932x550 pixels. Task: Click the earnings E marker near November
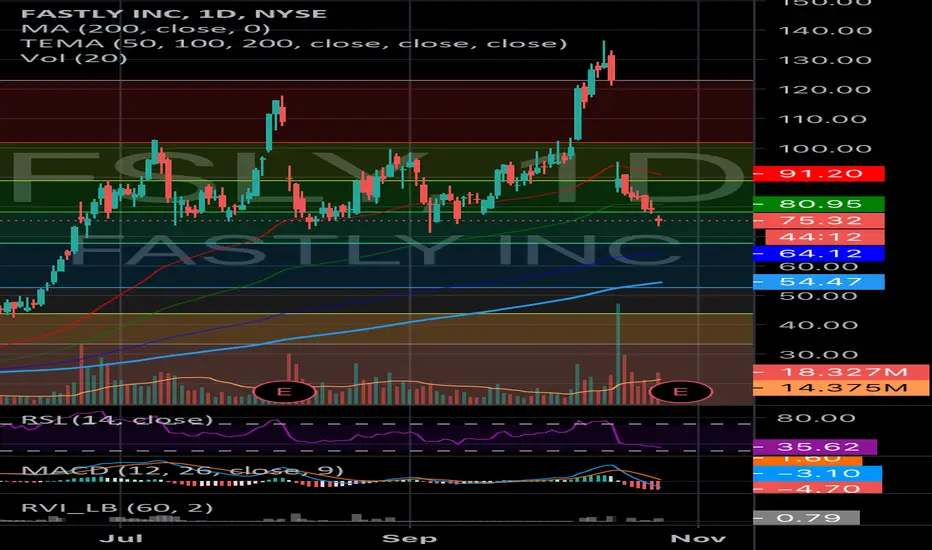point(681,392)
